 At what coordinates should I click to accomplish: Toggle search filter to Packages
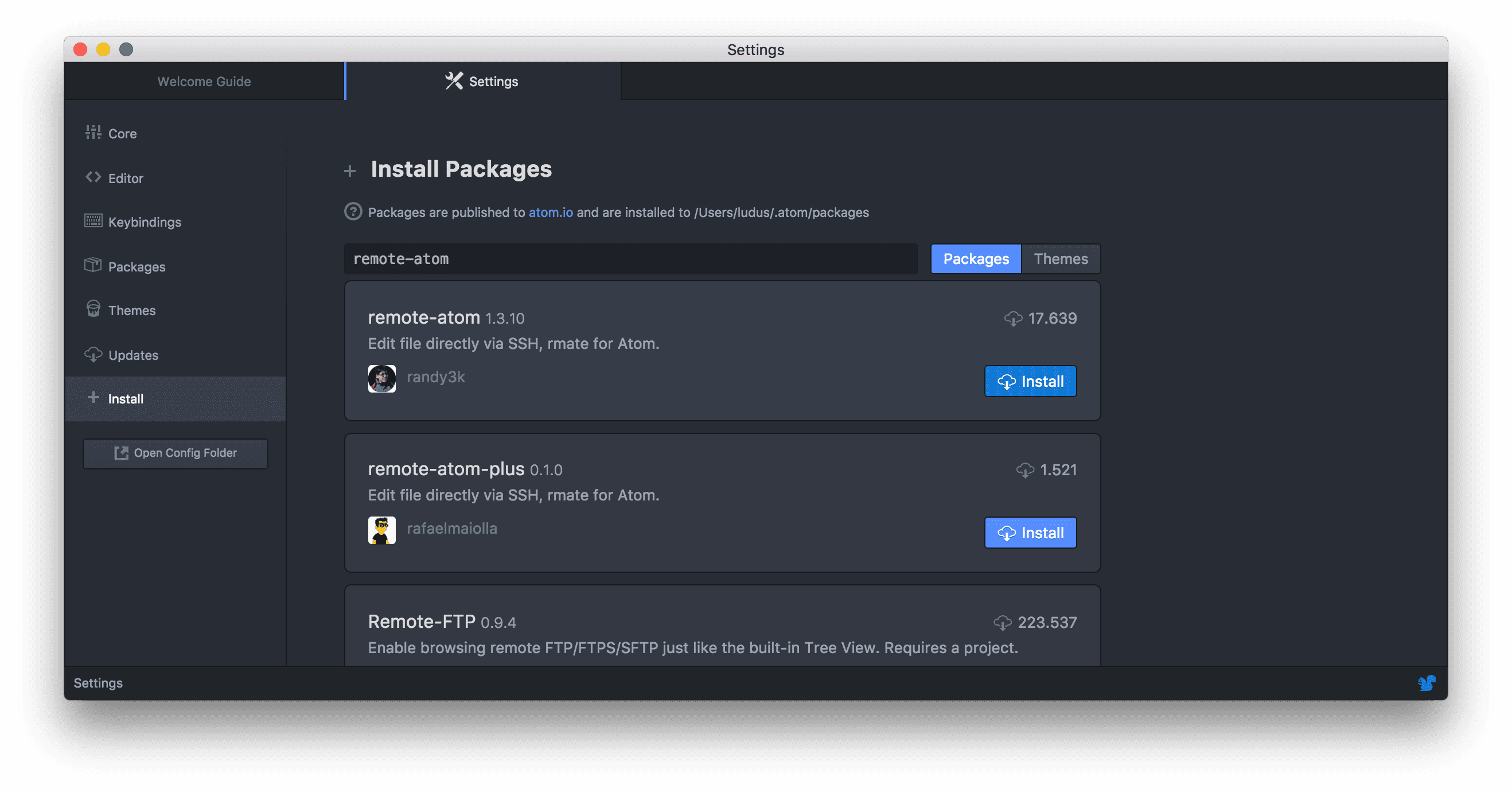pyautogui.click(x=976, y=259)
